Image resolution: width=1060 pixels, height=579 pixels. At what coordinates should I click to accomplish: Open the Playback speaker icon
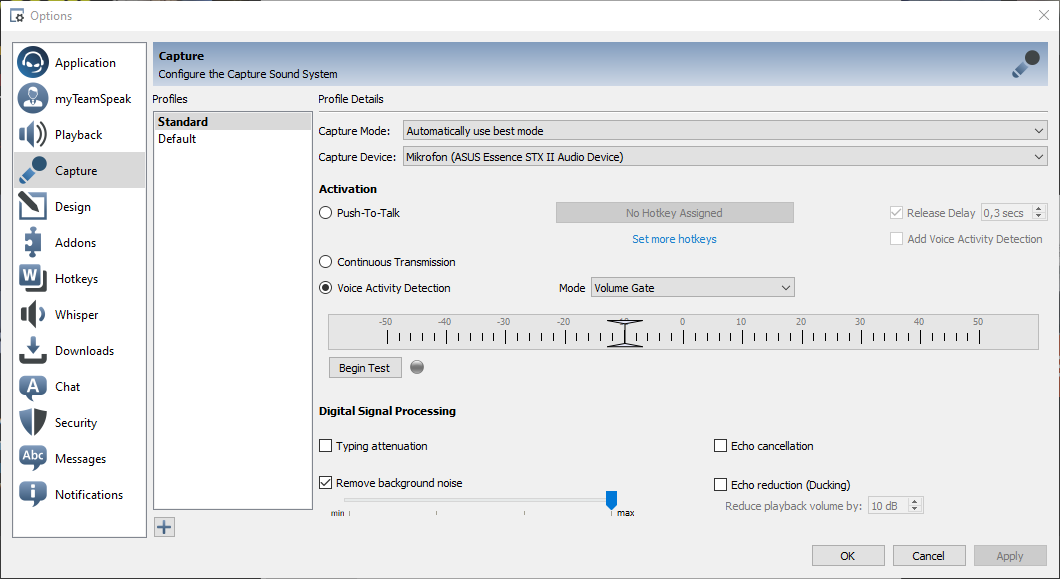tap(33, 135)
